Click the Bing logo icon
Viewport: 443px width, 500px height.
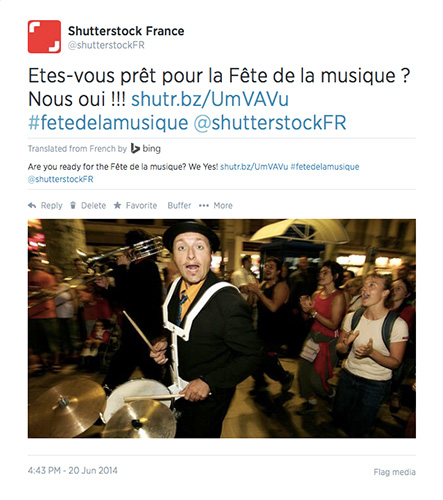click(x=135, y=148)
